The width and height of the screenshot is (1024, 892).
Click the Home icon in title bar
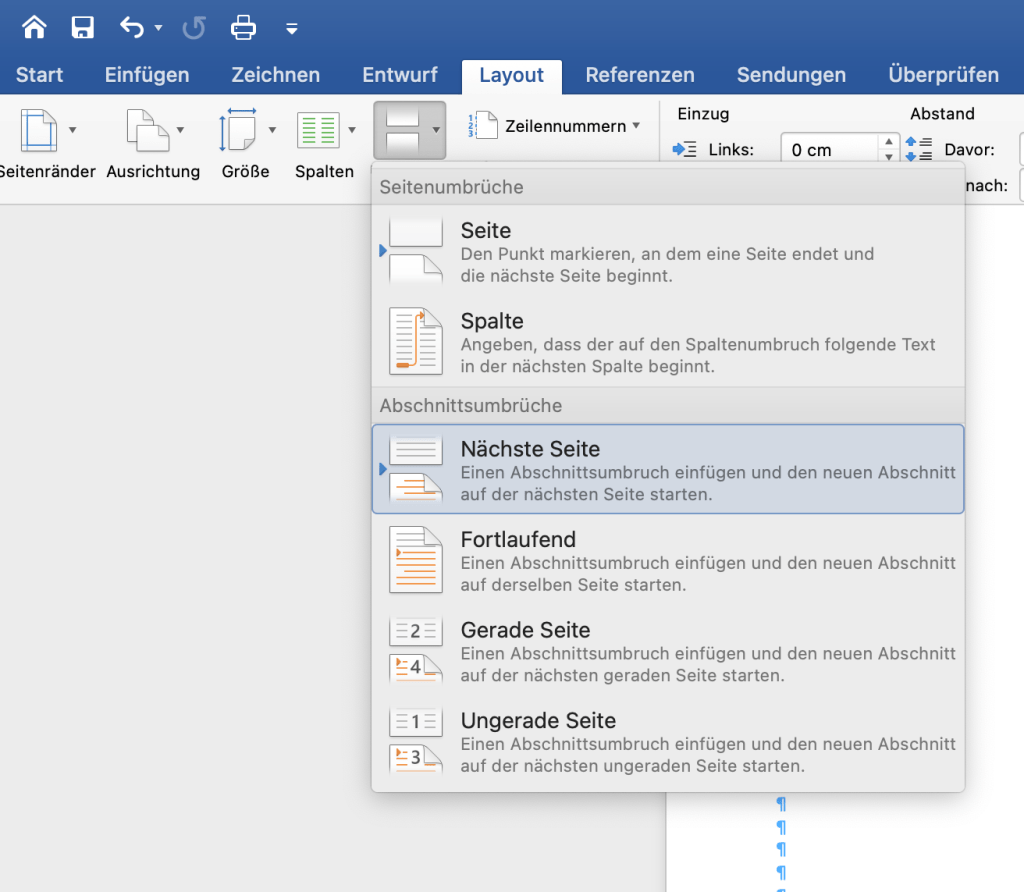click(x=34, y=27)
